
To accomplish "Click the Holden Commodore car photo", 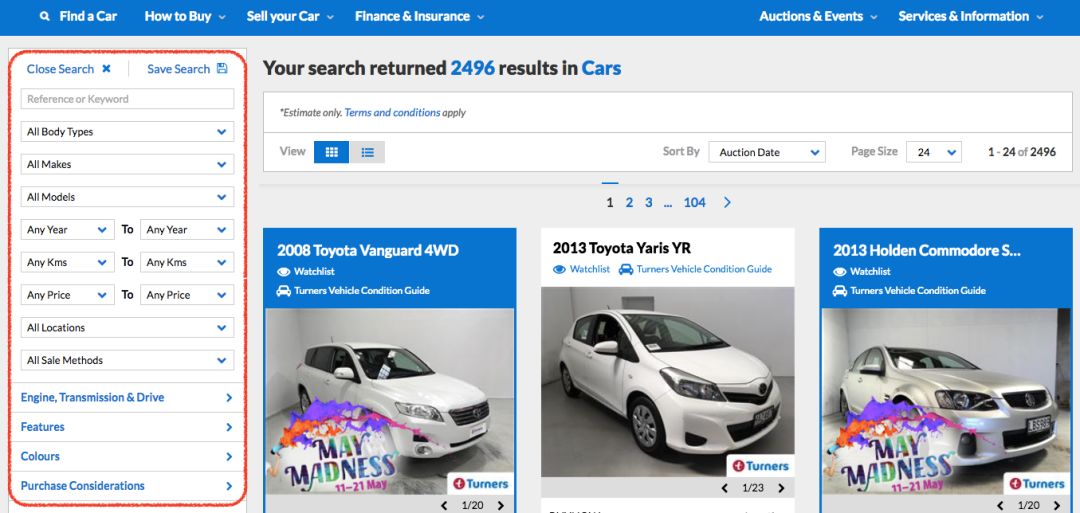I will click(x=946, y=401).
